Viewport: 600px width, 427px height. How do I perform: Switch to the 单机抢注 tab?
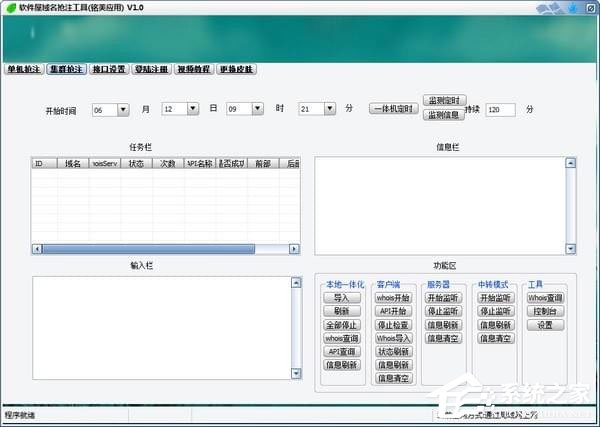(23, 70)
